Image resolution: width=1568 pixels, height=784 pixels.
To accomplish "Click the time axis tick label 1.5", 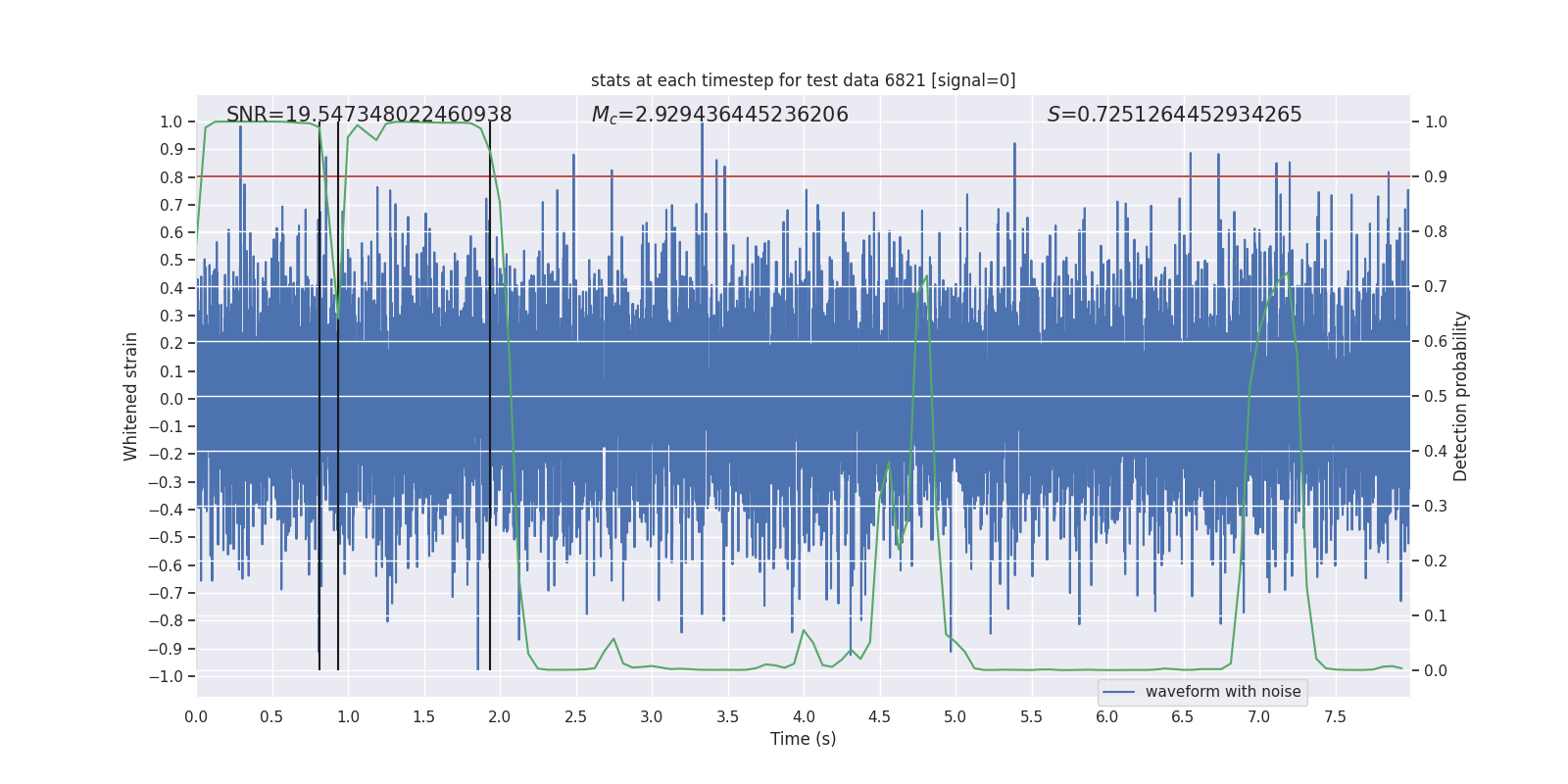I will click(x=423, y=717).
